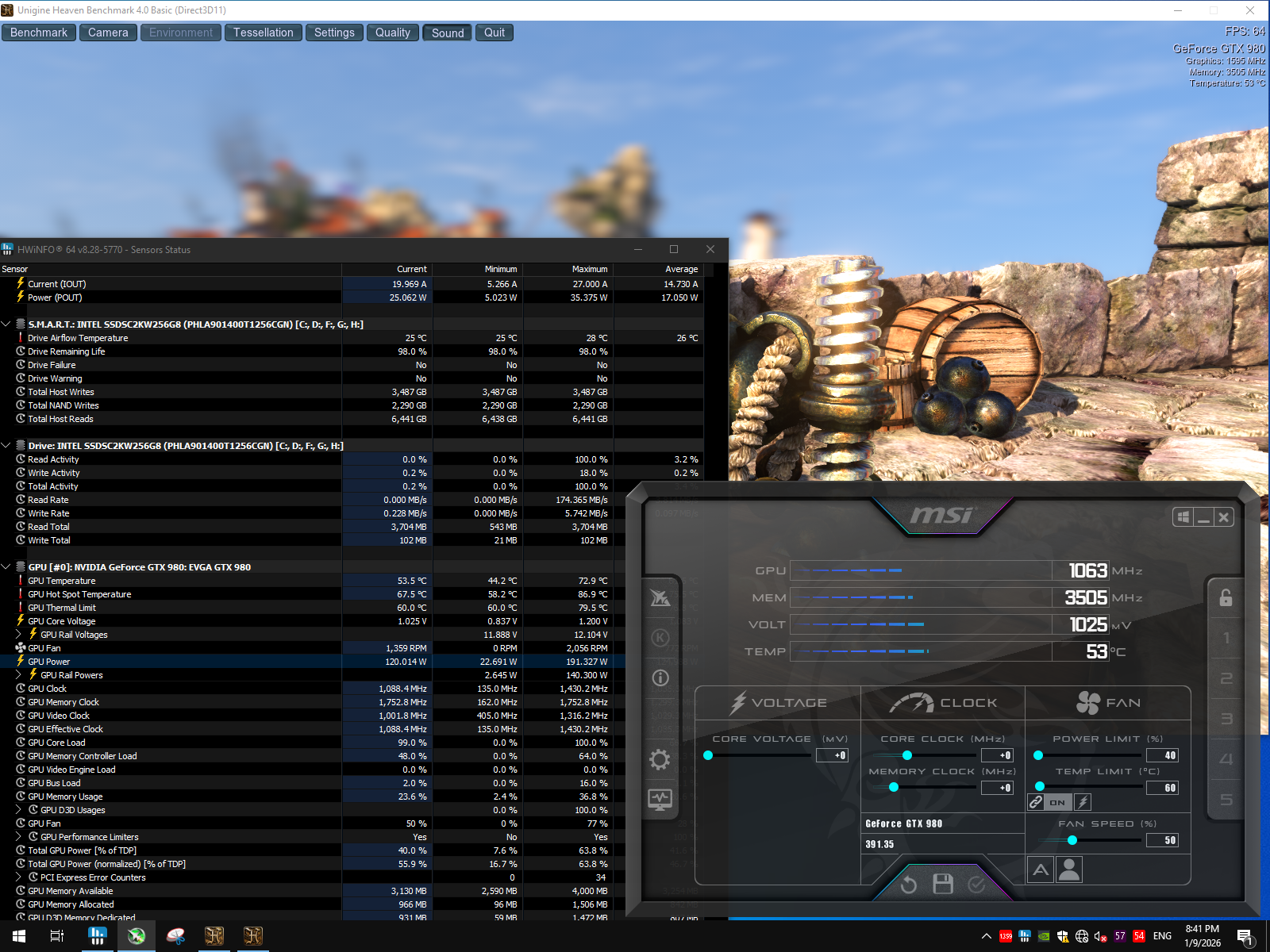The width and height of the screenshot is (1270, 952).
Task: Launch MSI Kombustor via K icon
Action: tap(660, 638)
